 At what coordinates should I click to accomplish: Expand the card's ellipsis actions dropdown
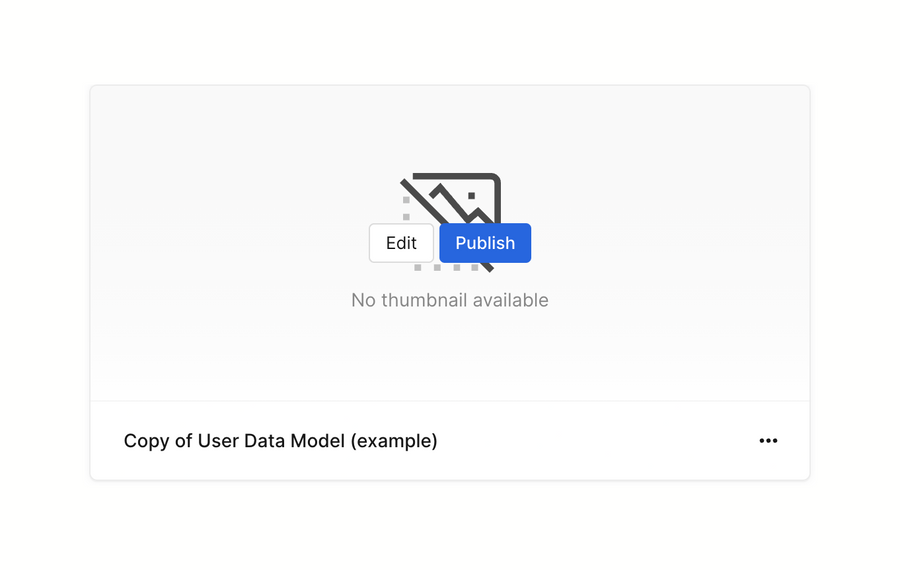tap(768, 441)
